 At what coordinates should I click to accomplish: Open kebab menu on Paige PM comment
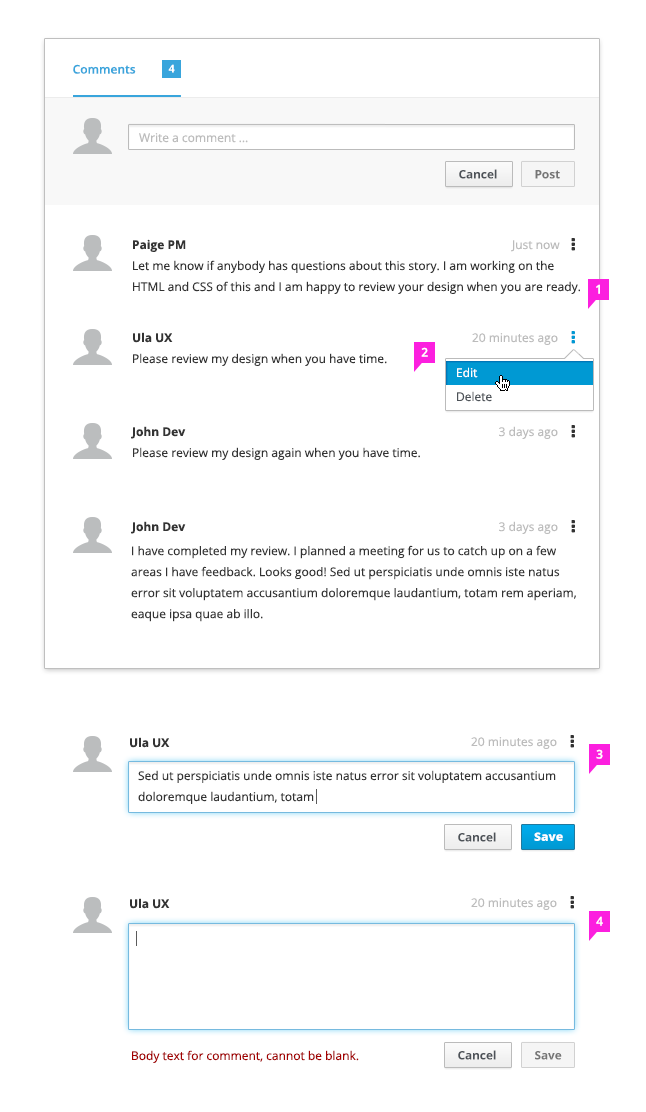click(x=573, y=245)
